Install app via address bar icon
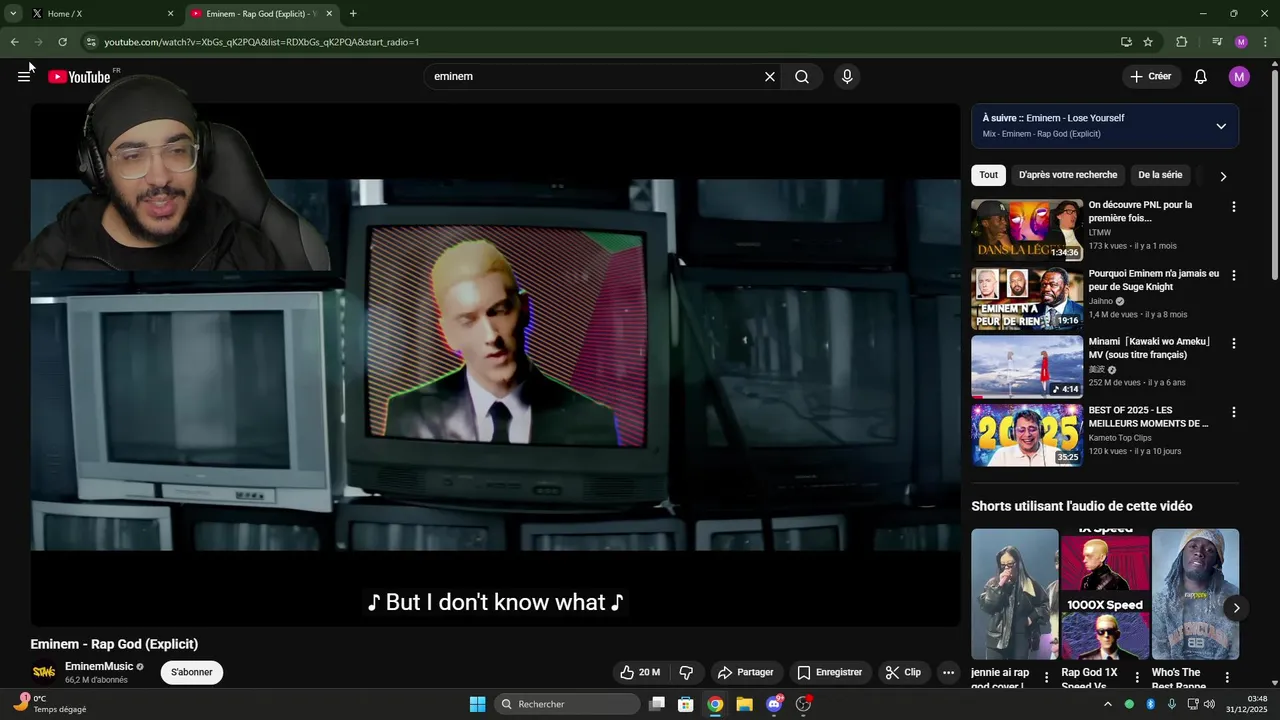 click(x=1126, y=42)
